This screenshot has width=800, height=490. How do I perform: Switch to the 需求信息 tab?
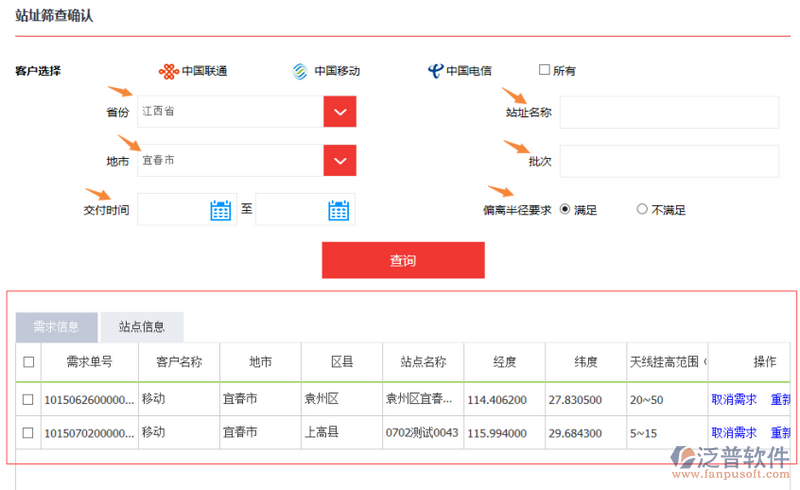tap(57, 327)
